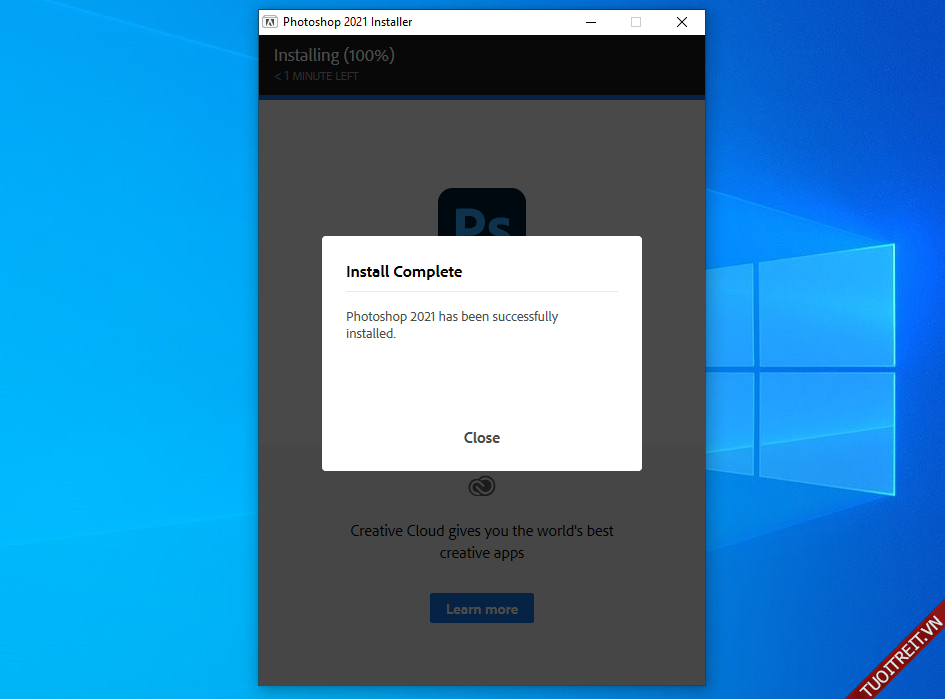Image resolution: width=945 pixels, height=699 pixels.
Task: Click the Creative Cloud logo icon
Action: (481, 487)
